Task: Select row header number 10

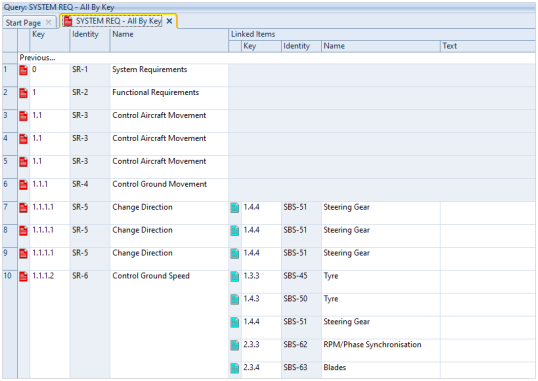Action: [10, 324]
